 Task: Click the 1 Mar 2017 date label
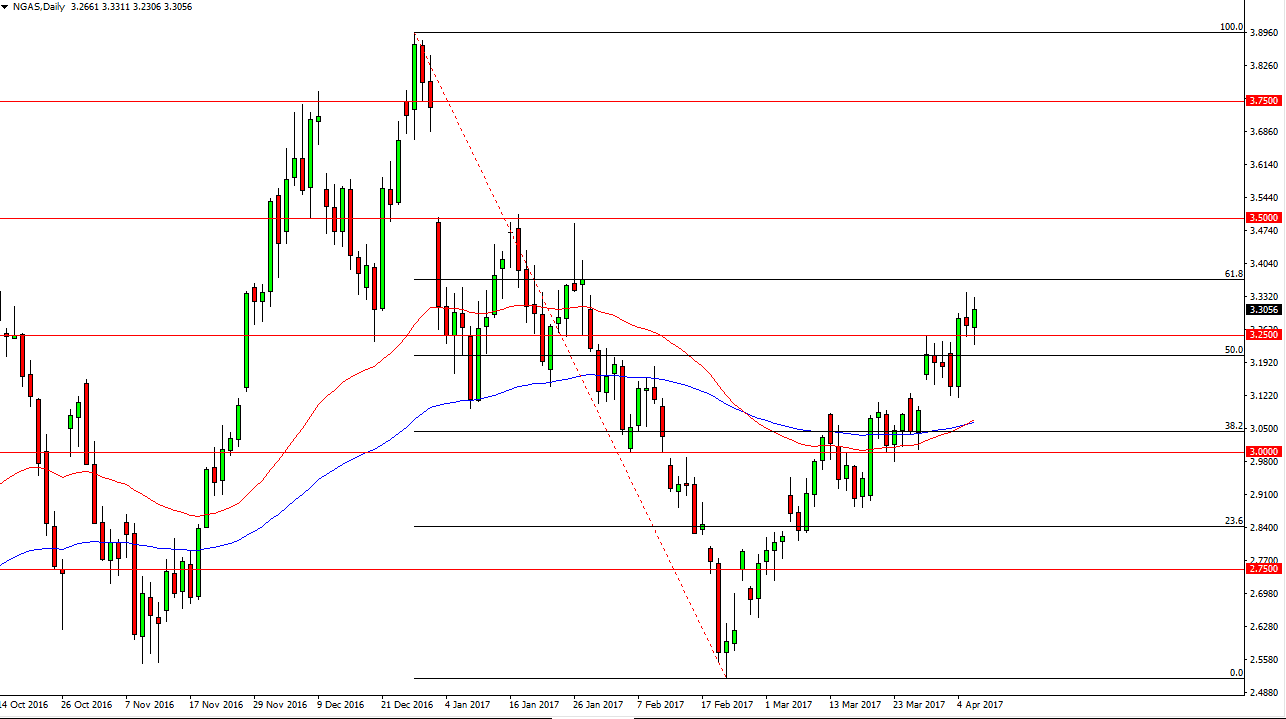point(789,704)
